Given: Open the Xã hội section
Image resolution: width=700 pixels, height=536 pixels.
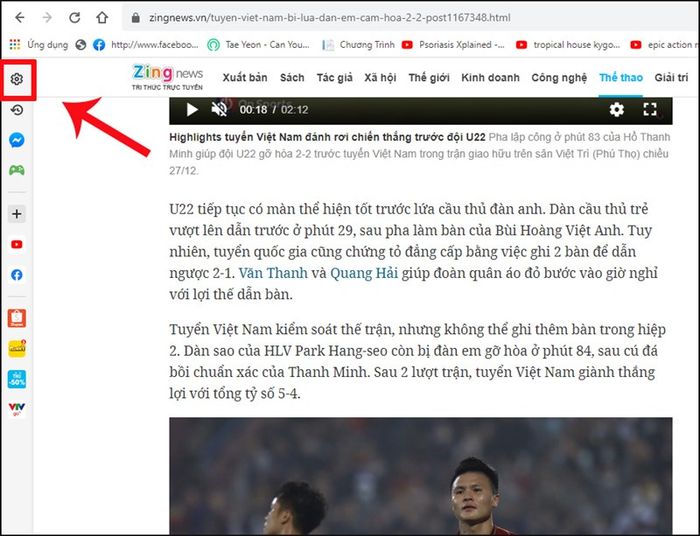Looking at the screenshot, I should point(380,78).
